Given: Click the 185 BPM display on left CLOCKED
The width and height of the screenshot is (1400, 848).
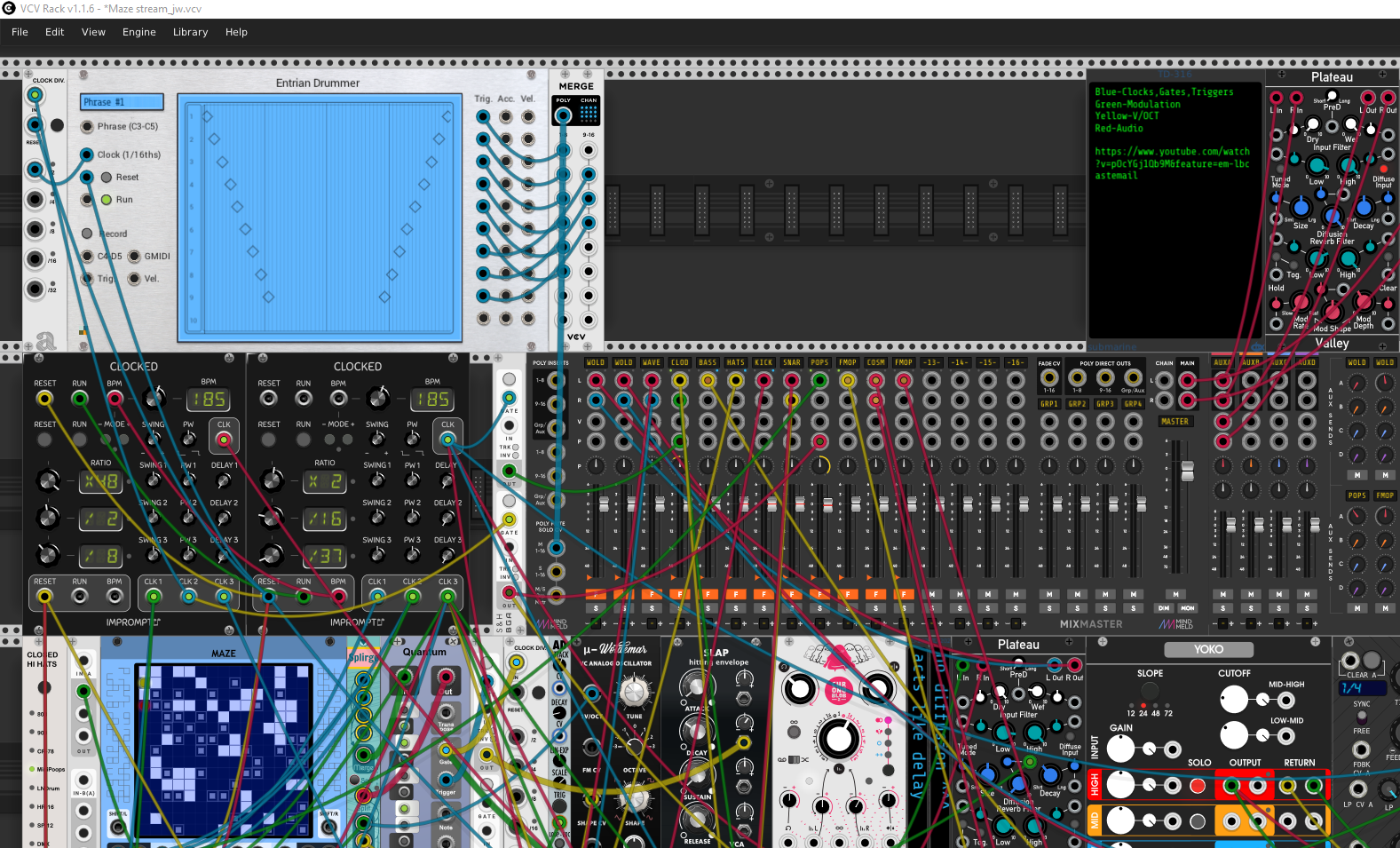Looking at the screenshot, I should 209,400.
